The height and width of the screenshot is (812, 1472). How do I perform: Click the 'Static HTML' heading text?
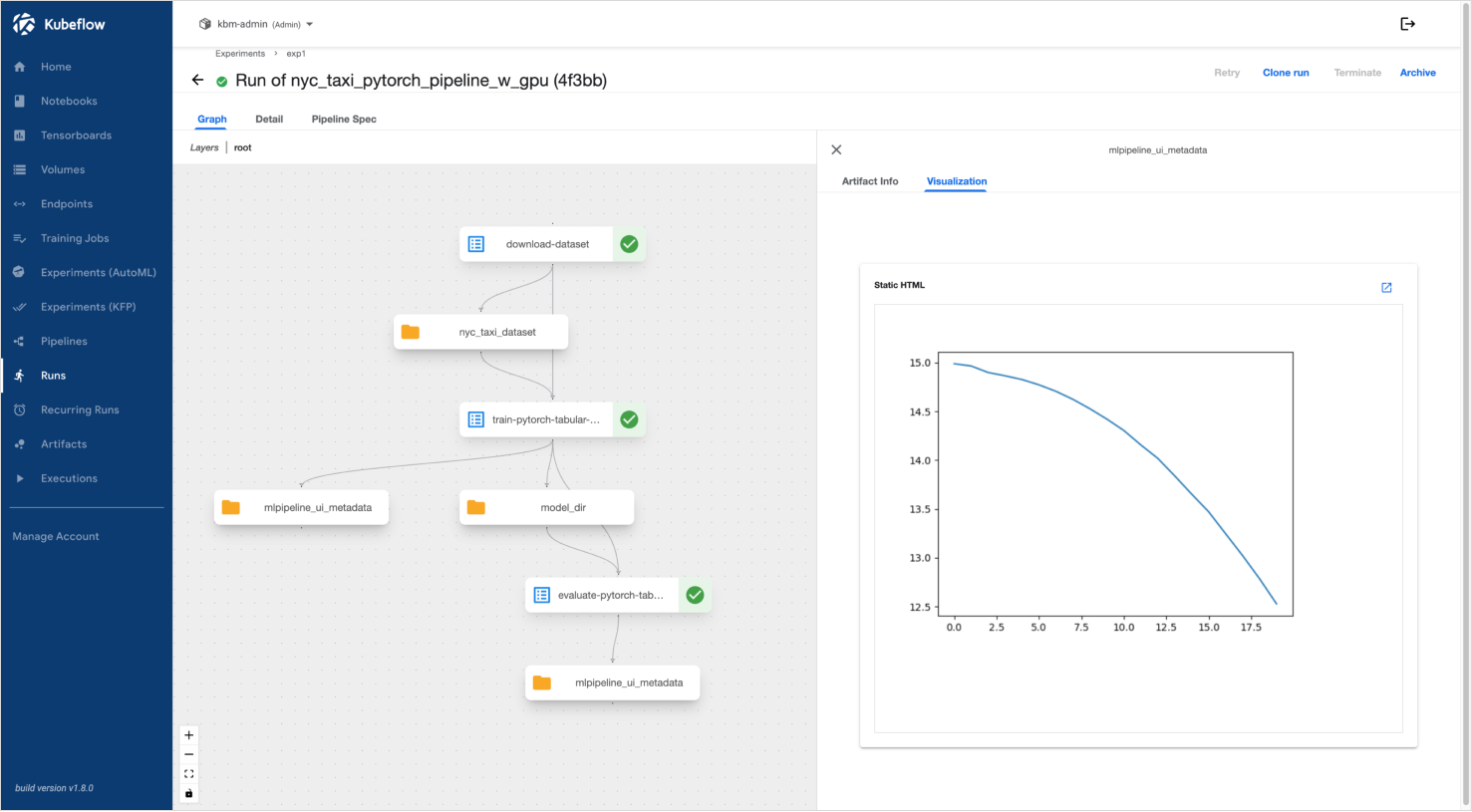899,285
